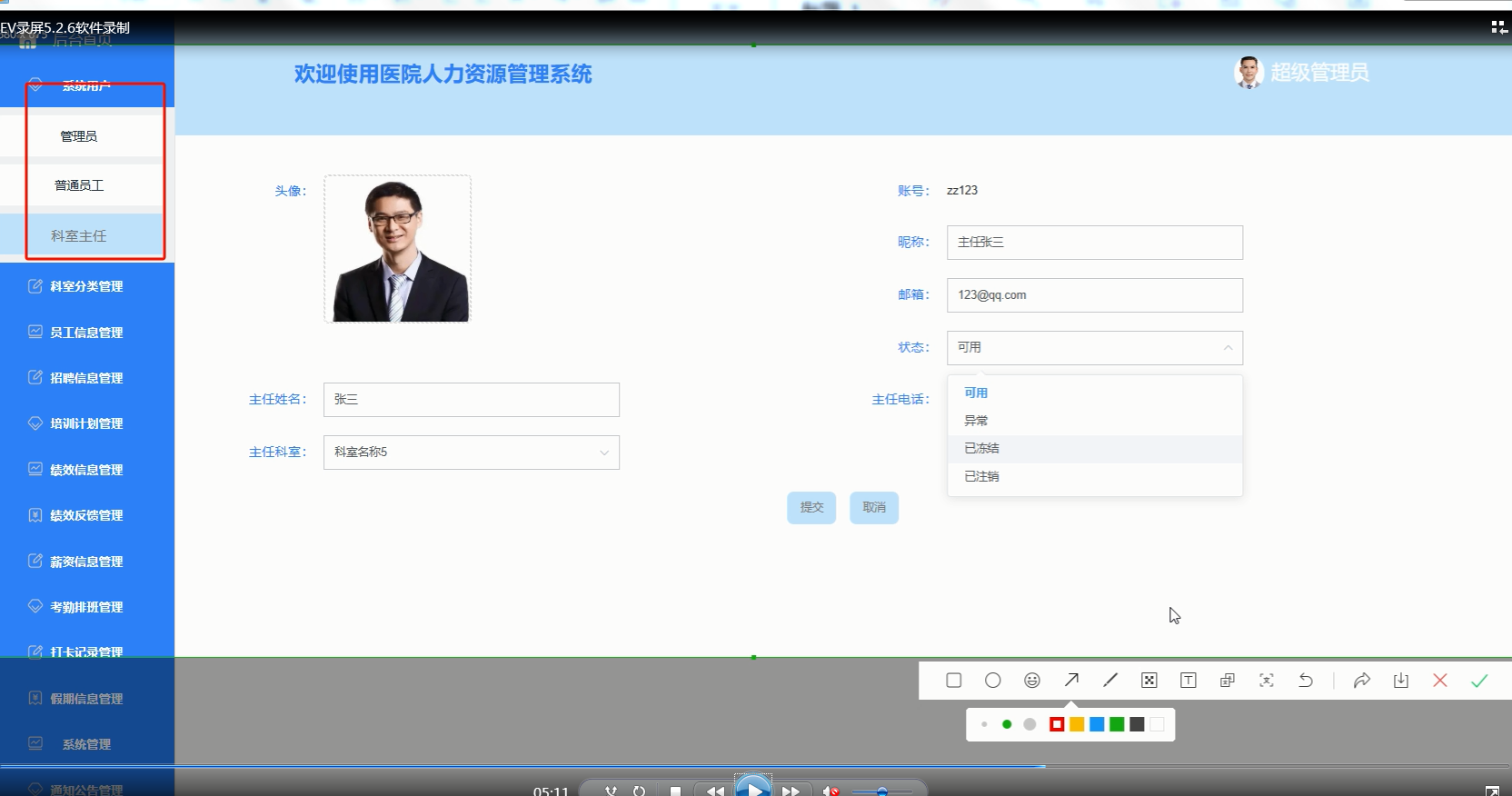Click the avatar photo upload box
This screenshot has height=796, width=1512.
398,249
